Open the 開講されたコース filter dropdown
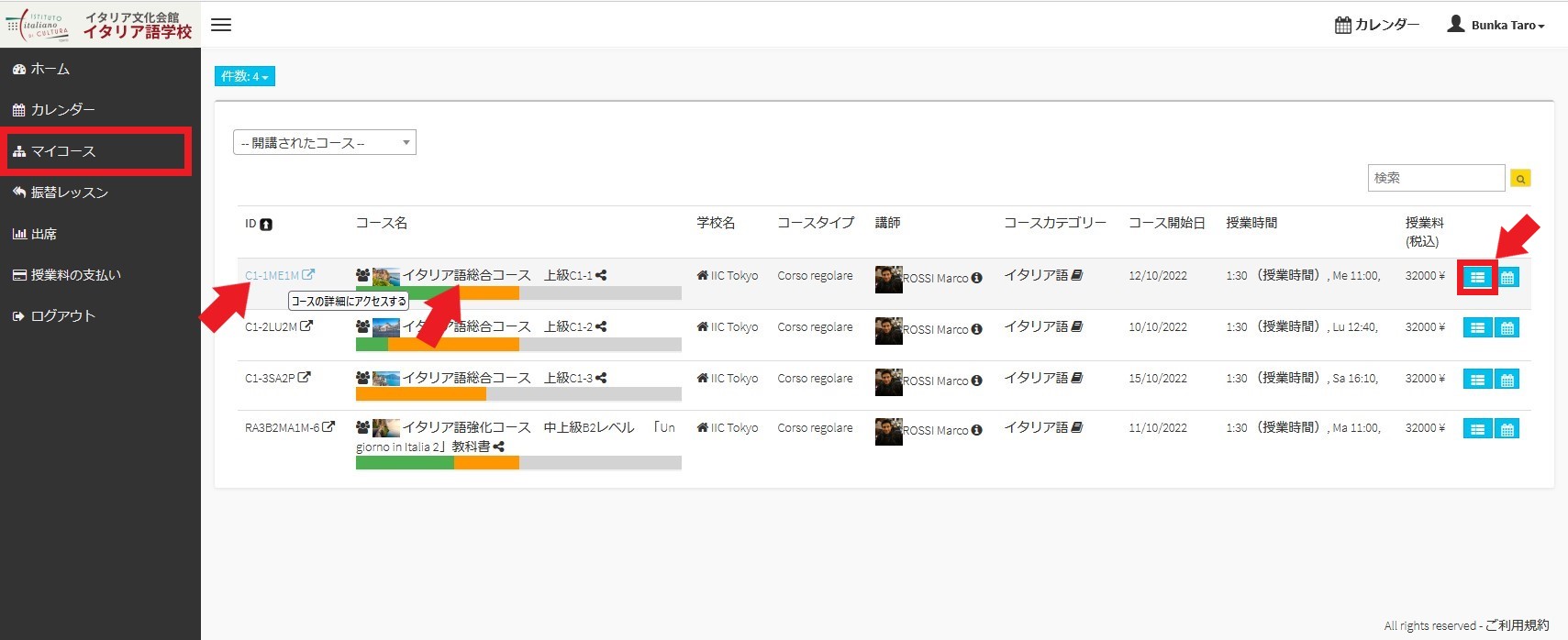This screenshot has width=1568, height=640. pos(324,143)
